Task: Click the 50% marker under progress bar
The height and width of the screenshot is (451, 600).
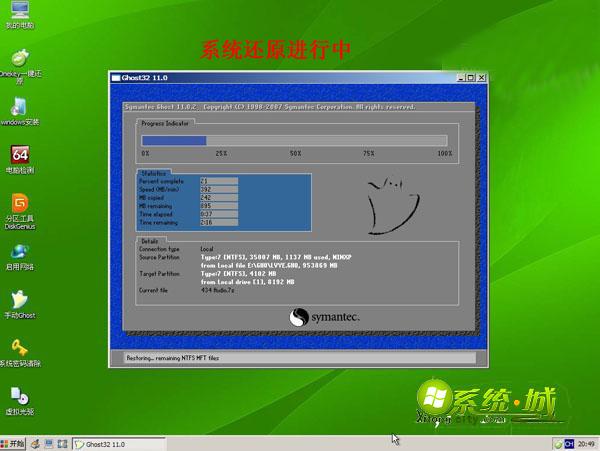Action: pos(295,153)
